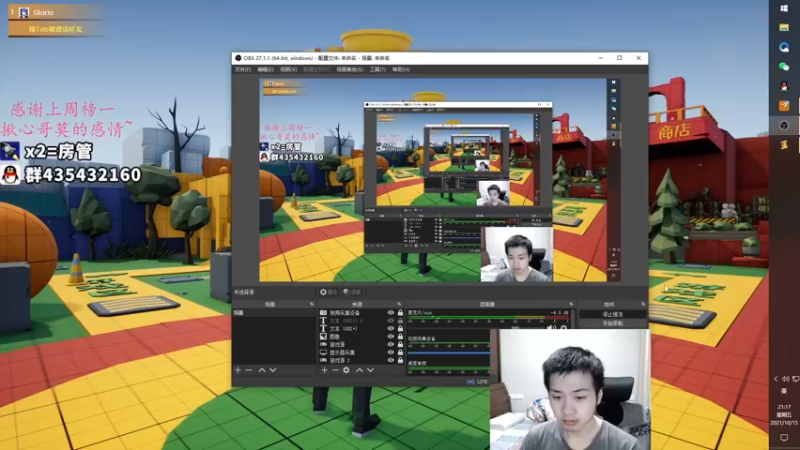The width and height of the screenshot is (800, 450).
Task: Switch the input method 英 indicator
Action: [784, 391]
